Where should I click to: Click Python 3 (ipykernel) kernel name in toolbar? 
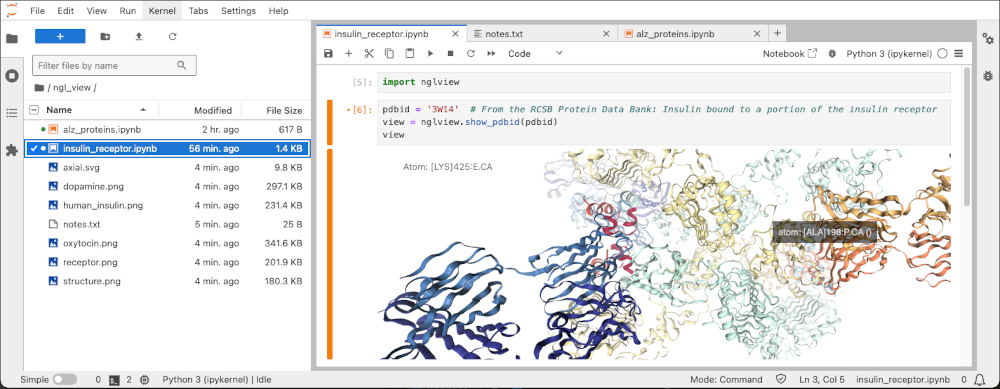point(889,54)
